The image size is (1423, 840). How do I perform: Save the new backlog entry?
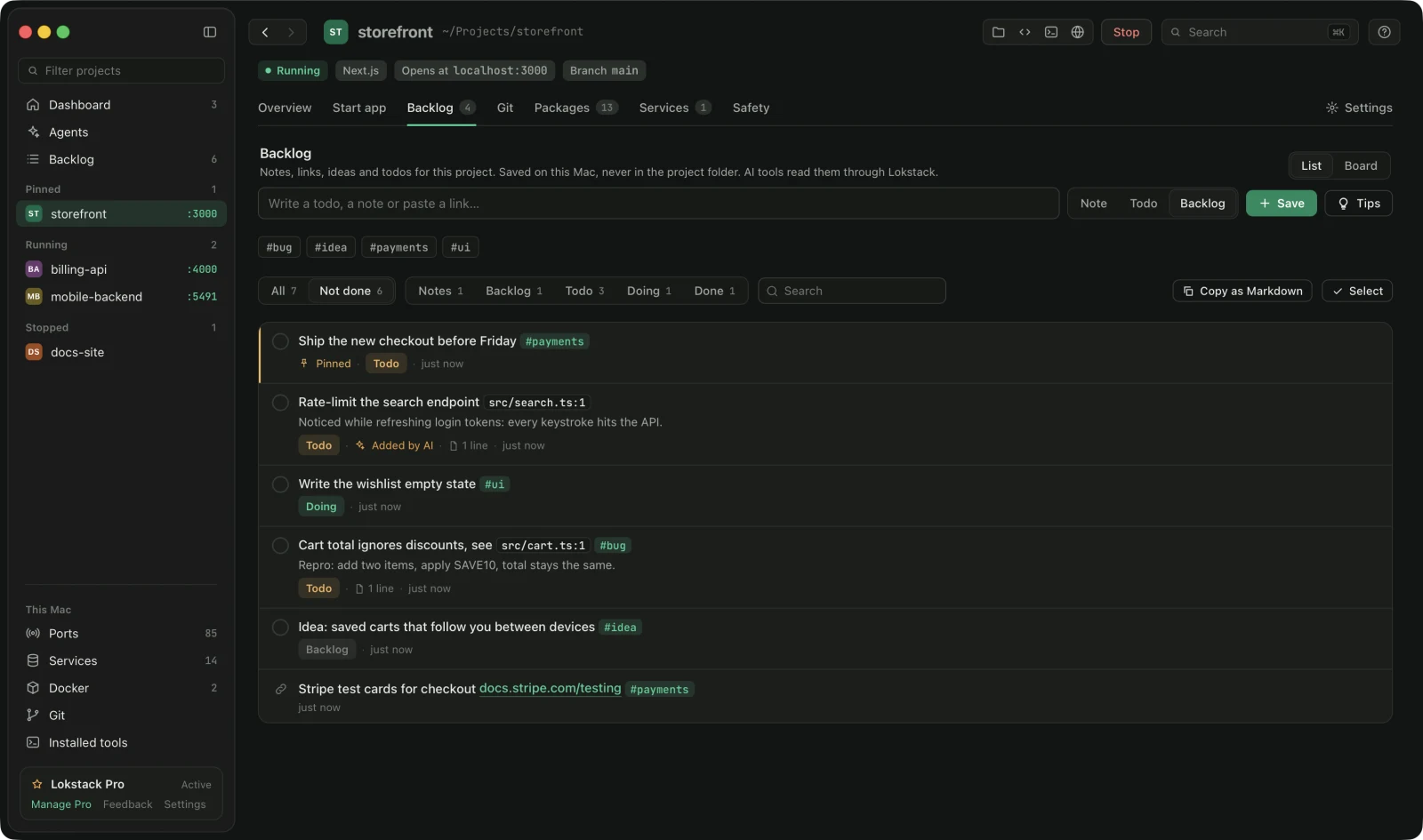tap(1281, 204)
